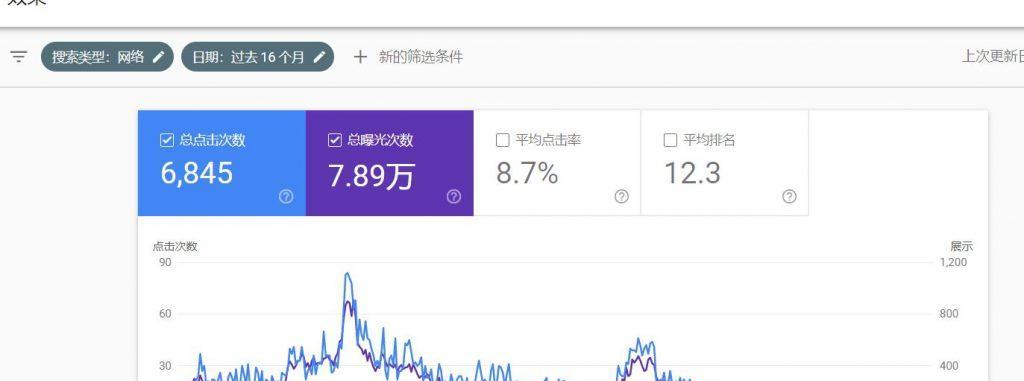
Task: Edit the 搜索类型: 网络 filter pencil
Action: click(158, 57)
